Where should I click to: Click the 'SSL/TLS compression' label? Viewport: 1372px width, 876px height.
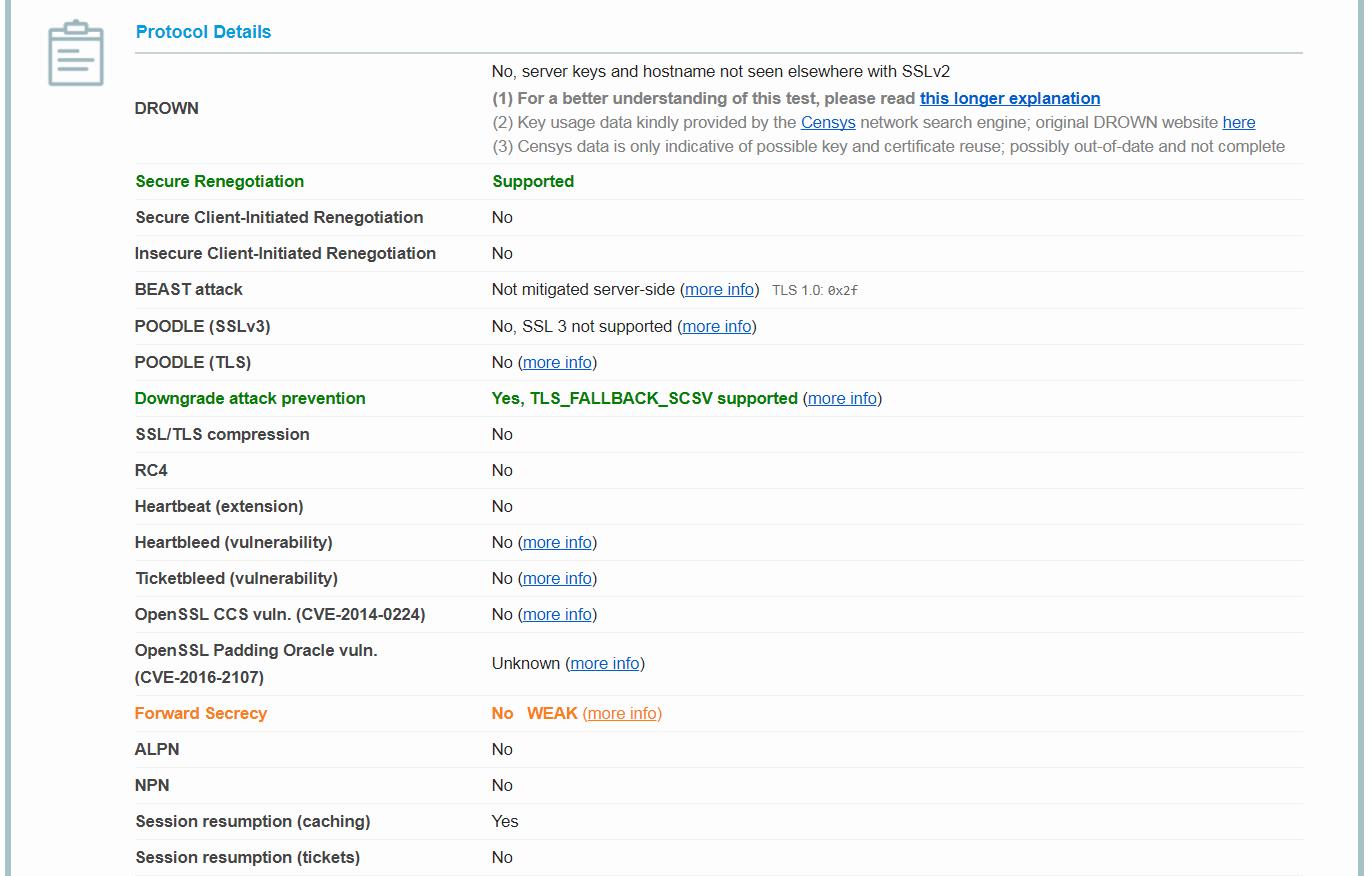point(222,434)
